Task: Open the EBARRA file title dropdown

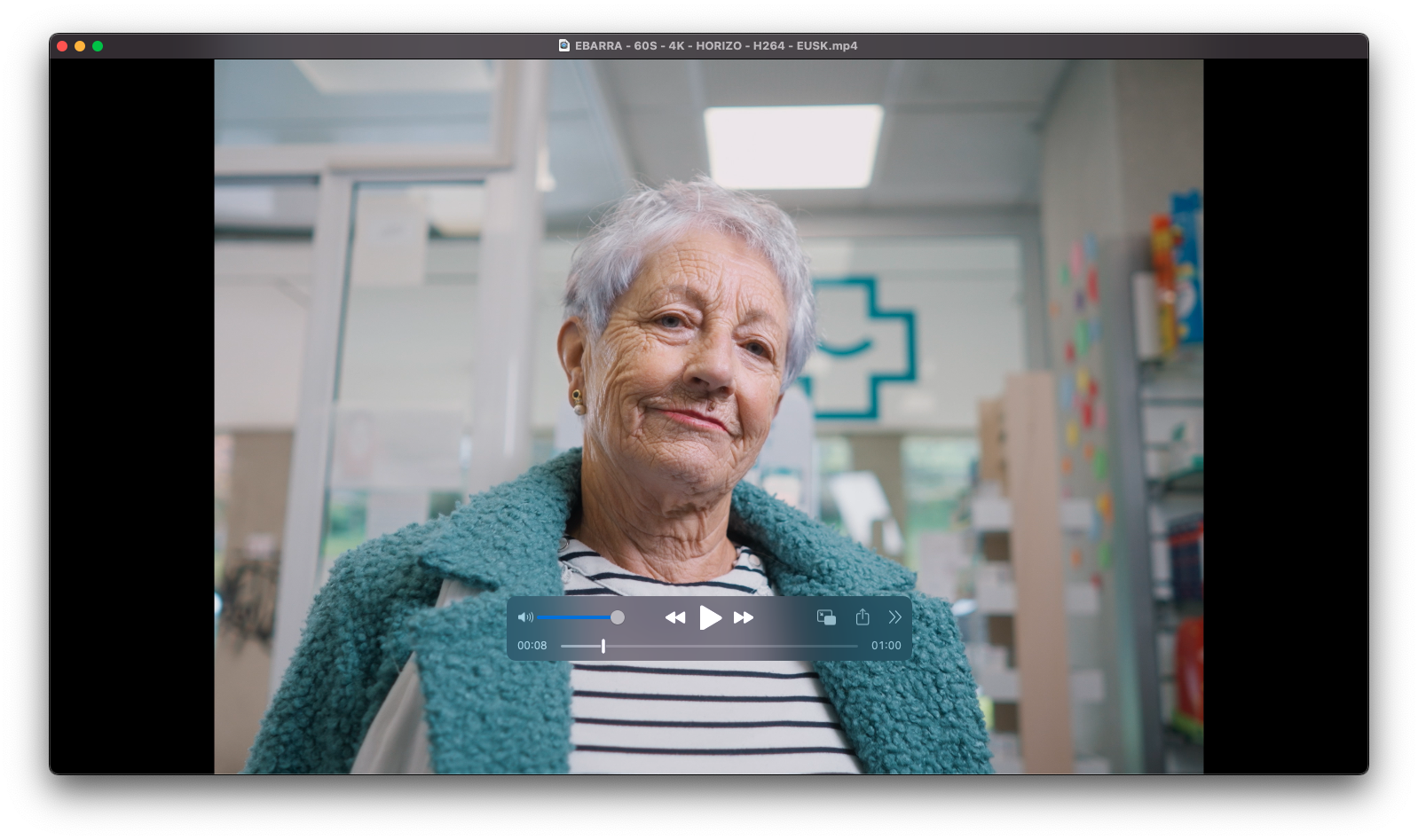Action: [715, 46]
